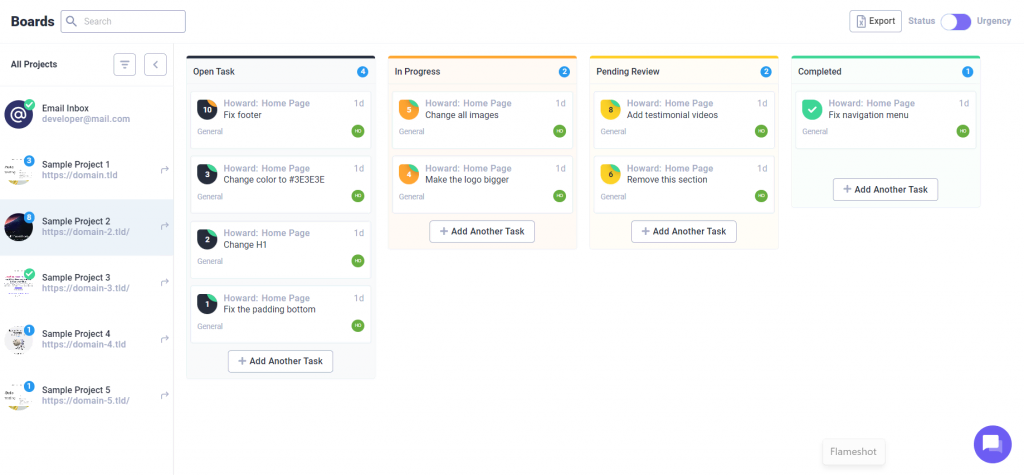Click the HO avatar on Change all images card
Screen dimensions: 1024x475
pos(560,131)
